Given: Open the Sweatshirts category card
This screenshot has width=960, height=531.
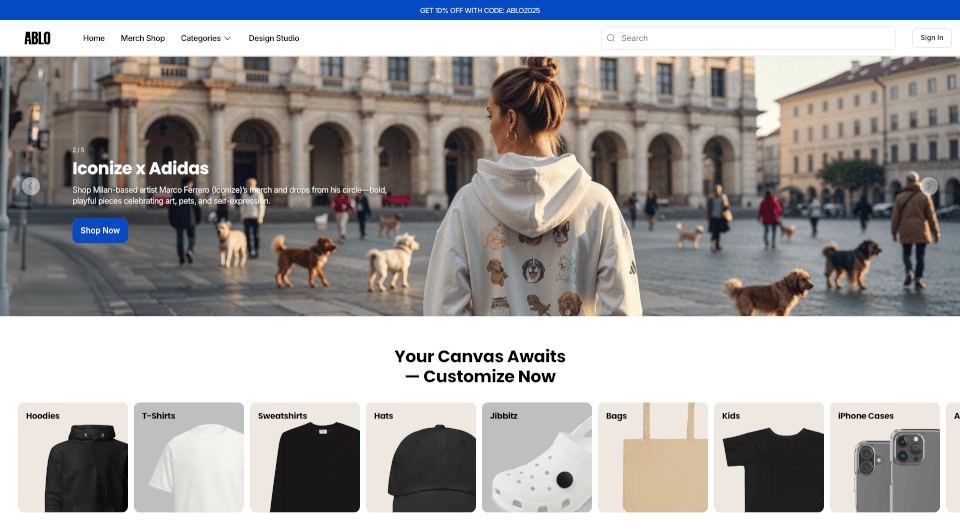Looking at the screenshot, I should pyautogui.click(x=305, y=457).
